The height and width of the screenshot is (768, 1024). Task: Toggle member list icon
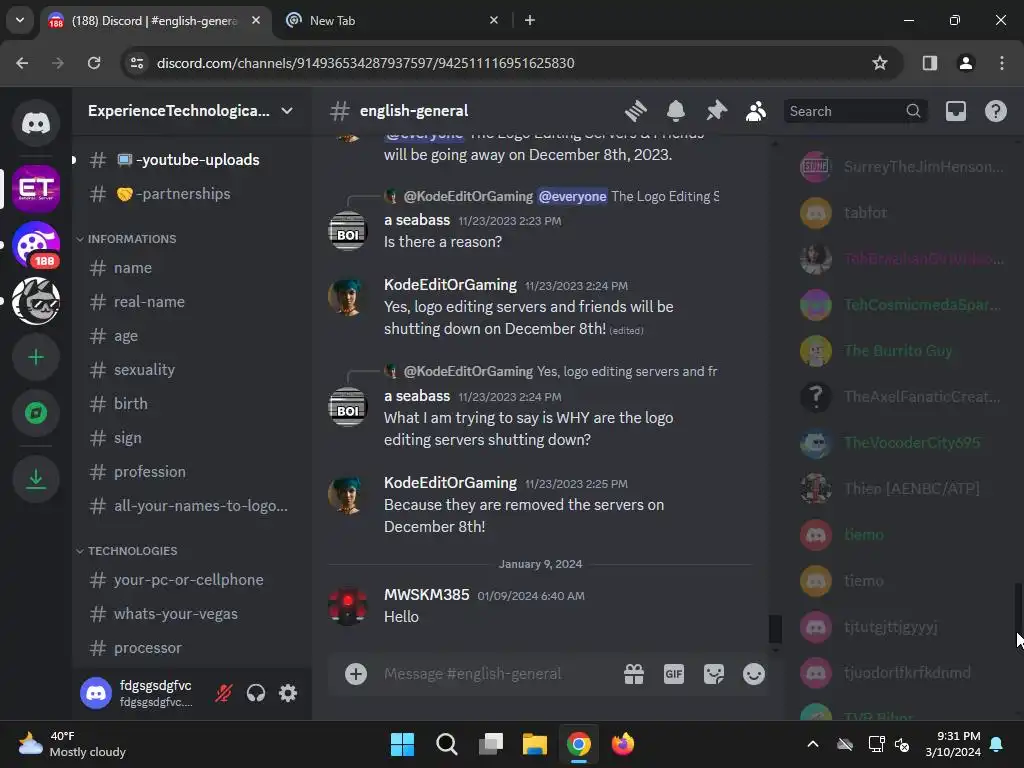tap(756, 111)
